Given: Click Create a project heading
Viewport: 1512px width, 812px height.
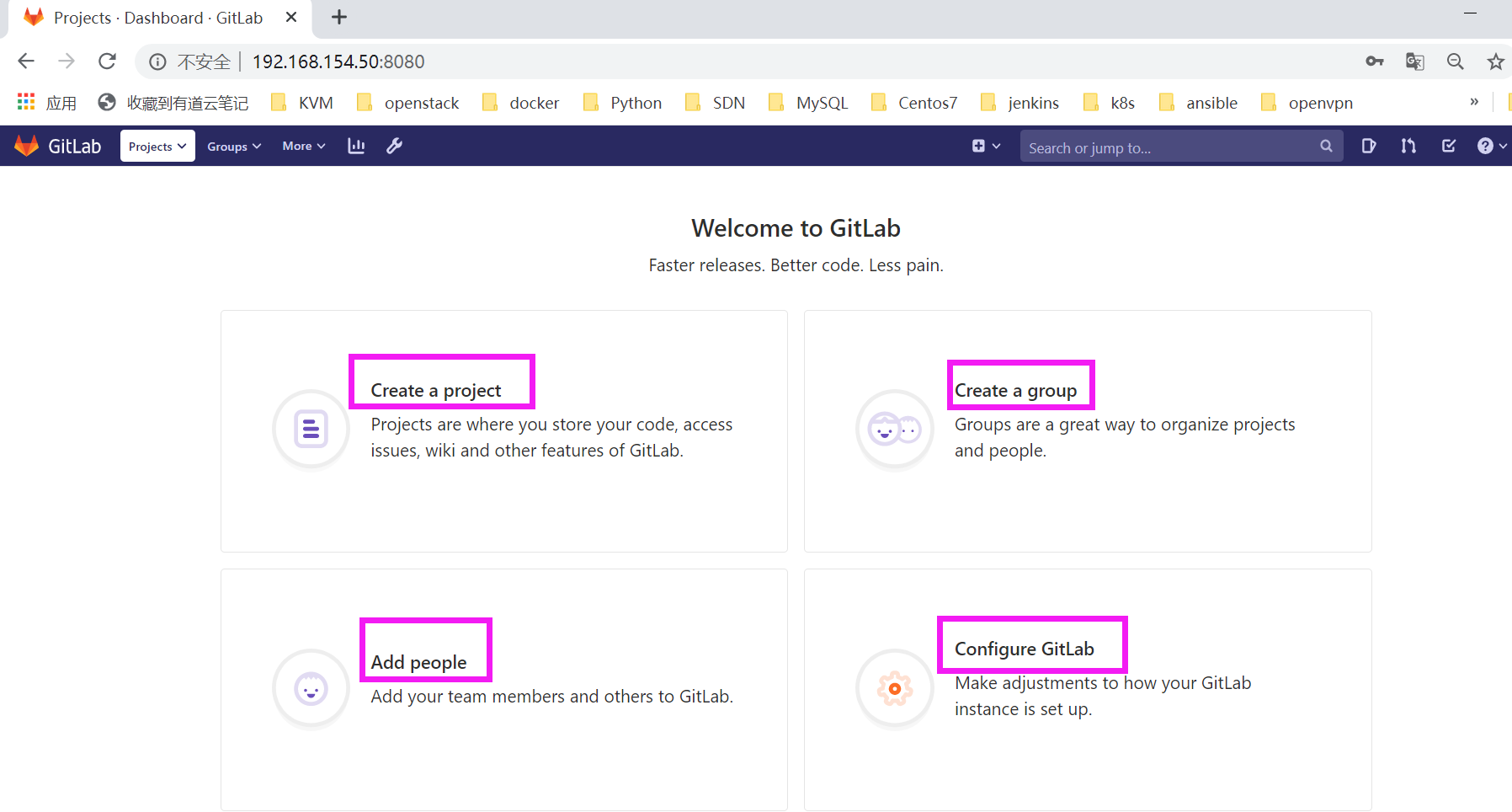Looking at the screenshot, I should tap(435, 391).
